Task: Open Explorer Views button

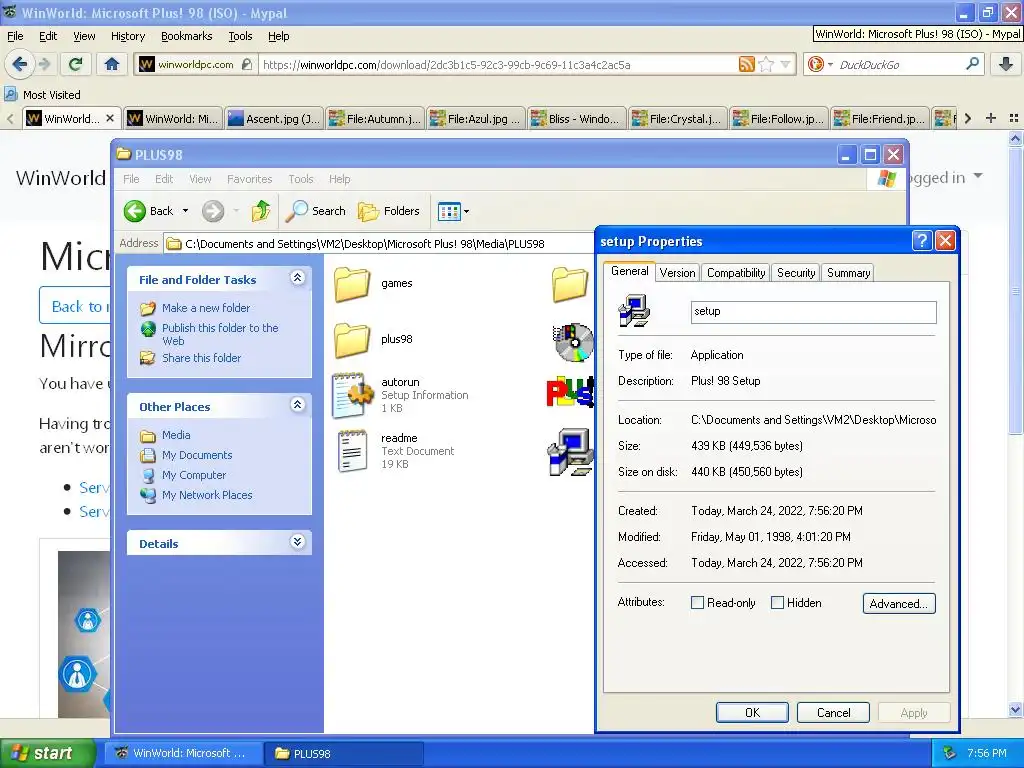Action: (x=449, y=211)
